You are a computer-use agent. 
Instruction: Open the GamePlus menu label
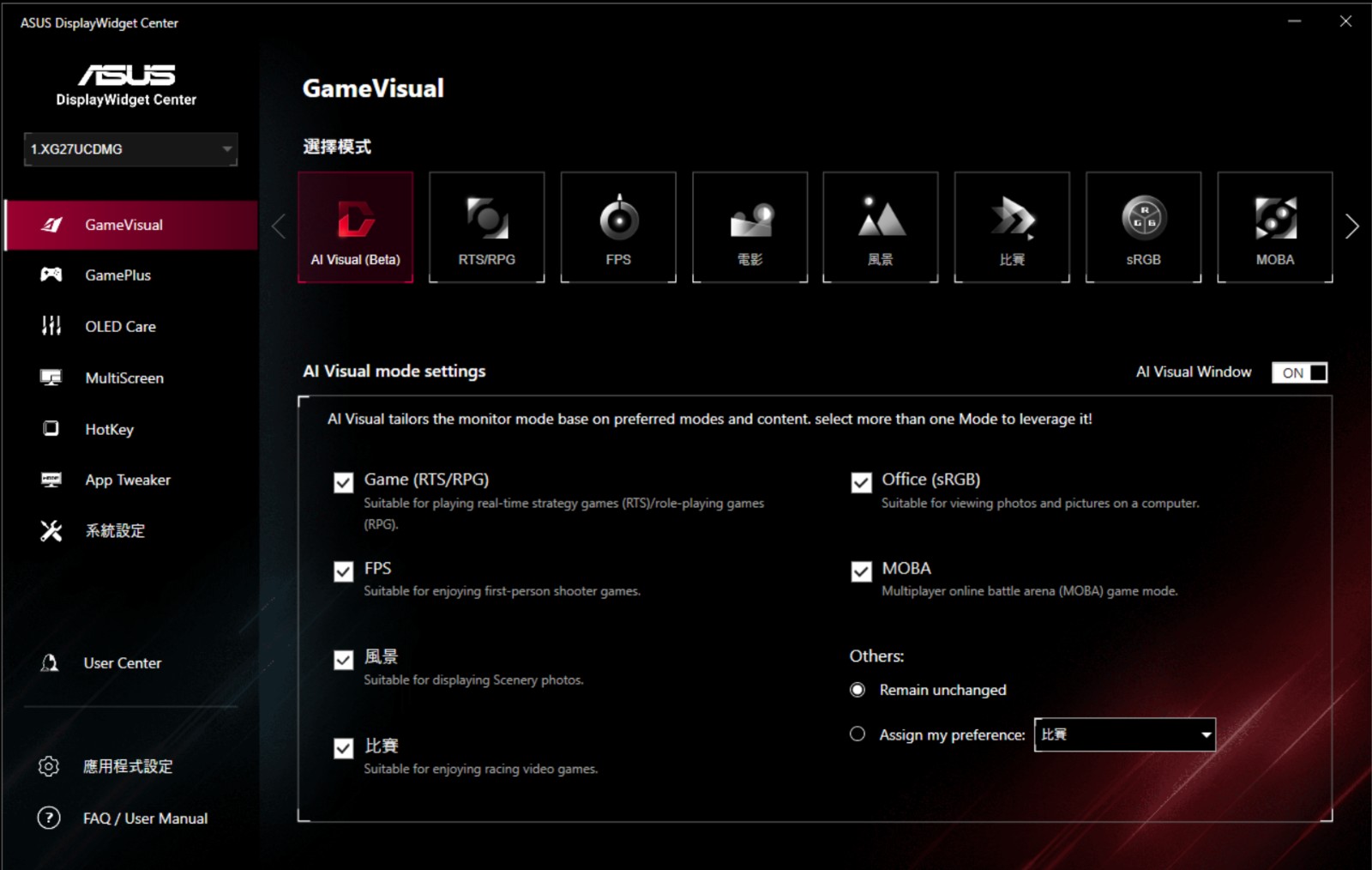click(x=117, y=275)
